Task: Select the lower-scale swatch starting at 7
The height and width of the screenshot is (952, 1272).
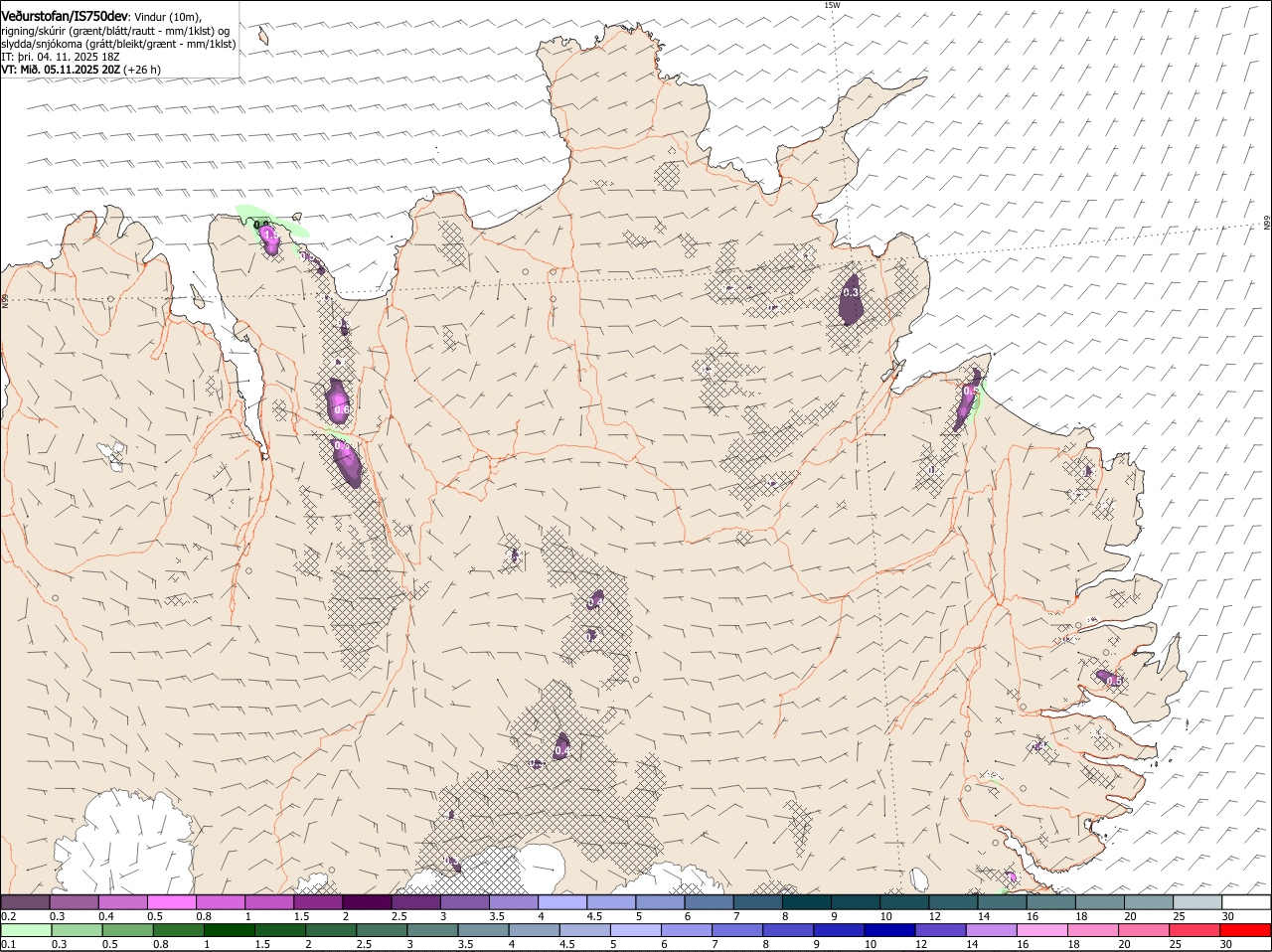Action: 738,930
